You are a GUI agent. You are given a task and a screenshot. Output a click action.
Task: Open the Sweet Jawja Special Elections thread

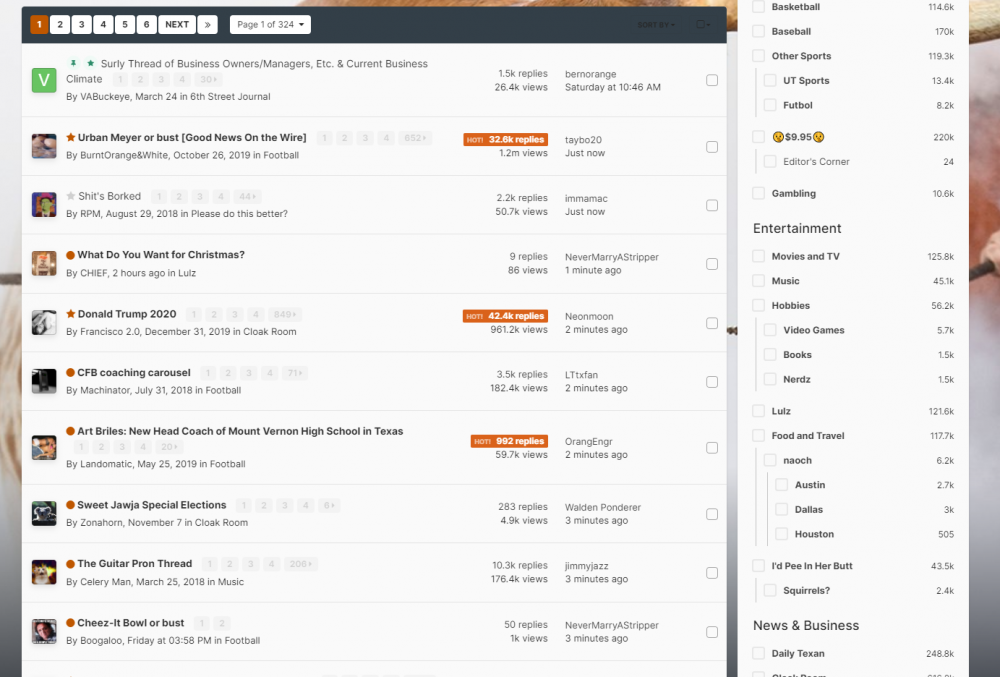point(152,505)
